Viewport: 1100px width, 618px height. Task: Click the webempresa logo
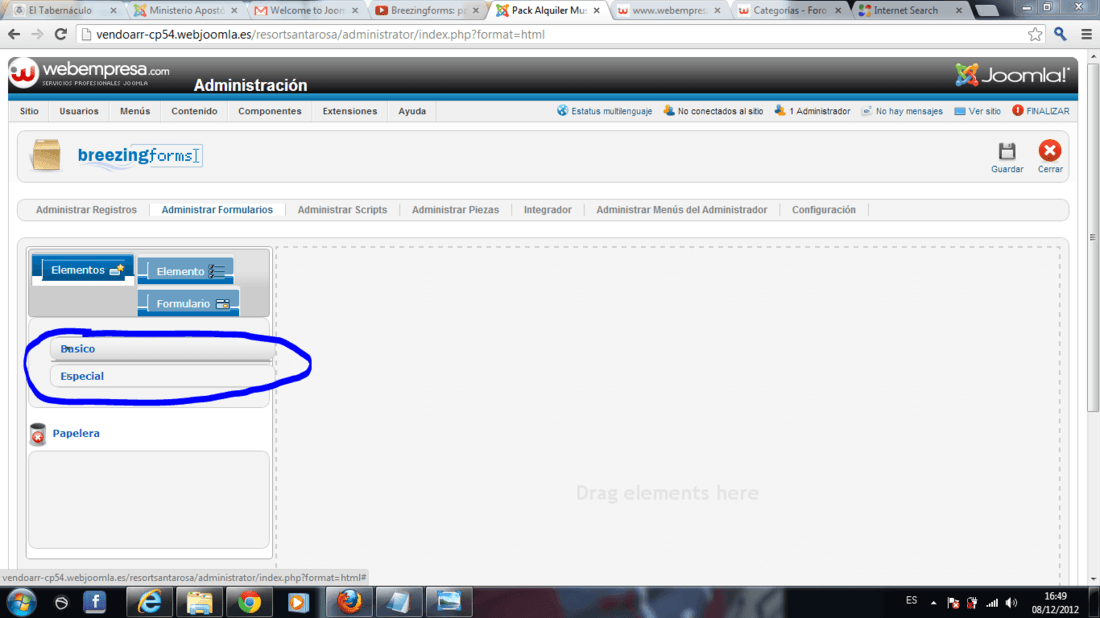pos(89,73)
